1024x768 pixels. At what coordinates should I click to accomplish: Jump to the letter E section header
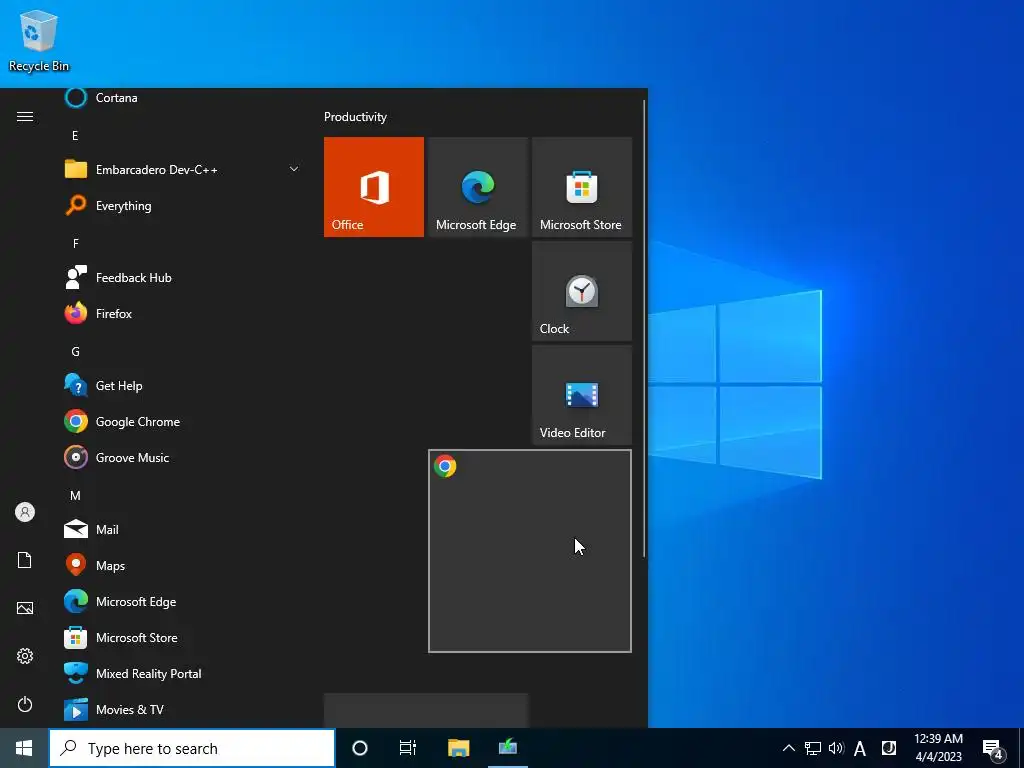75,136
